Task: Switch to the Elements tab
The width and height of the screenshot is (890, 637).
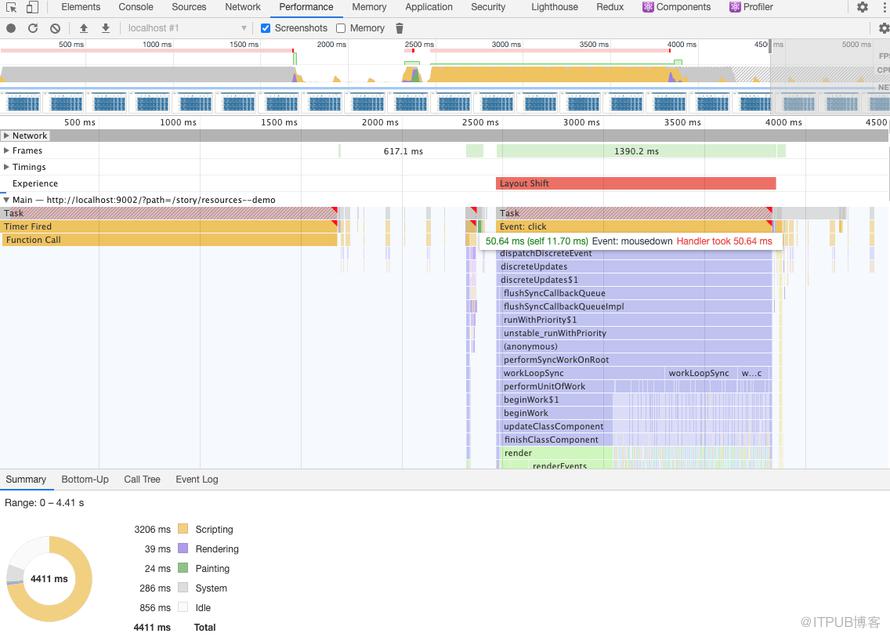Action: 81,7
